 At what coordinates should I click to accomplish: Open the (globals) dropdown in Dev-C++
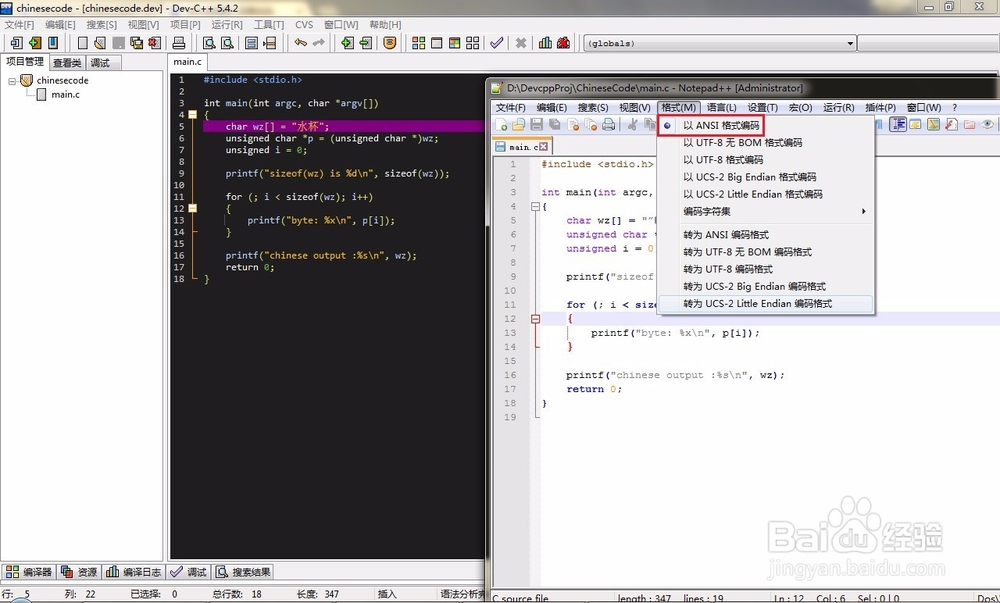849,43
